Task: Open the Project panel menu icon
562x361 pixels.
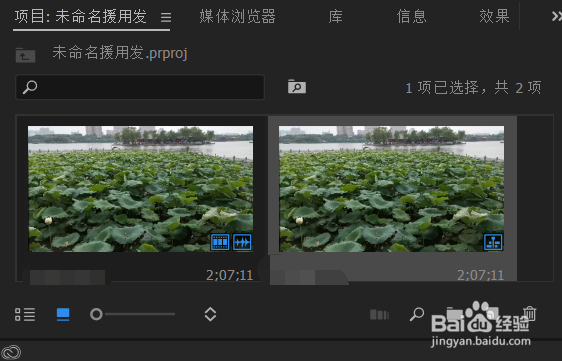Action: click(166, 17)
